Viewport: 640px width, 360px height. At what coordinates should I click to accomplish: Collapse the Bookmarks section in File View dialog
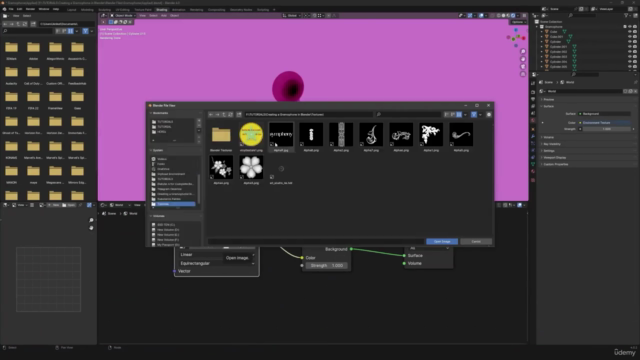159,113
